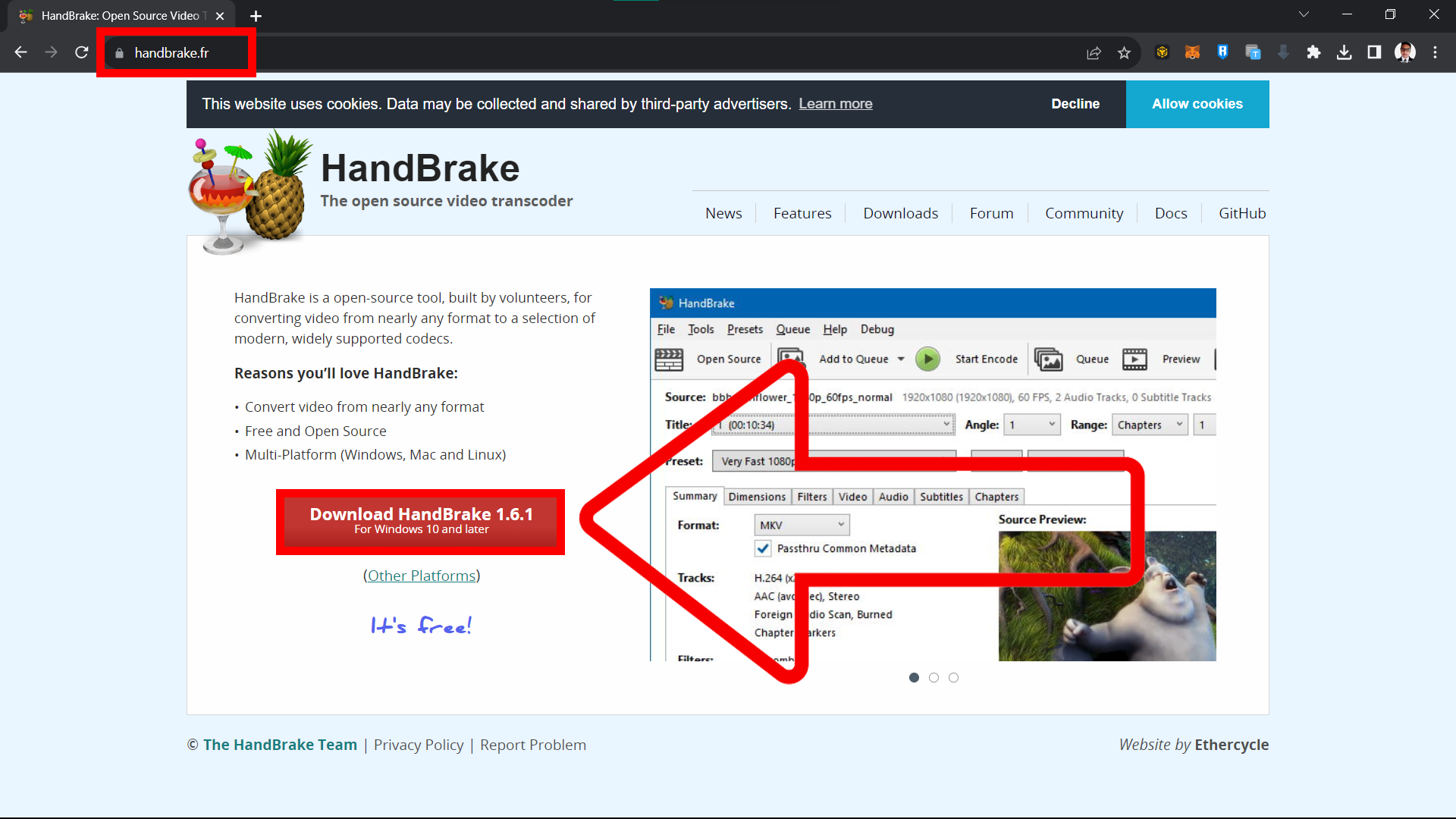Image resolution: width=1456 pixels, height=819 pixels.
Task: Click the Start Encode button icon
Action: [927, 358]
